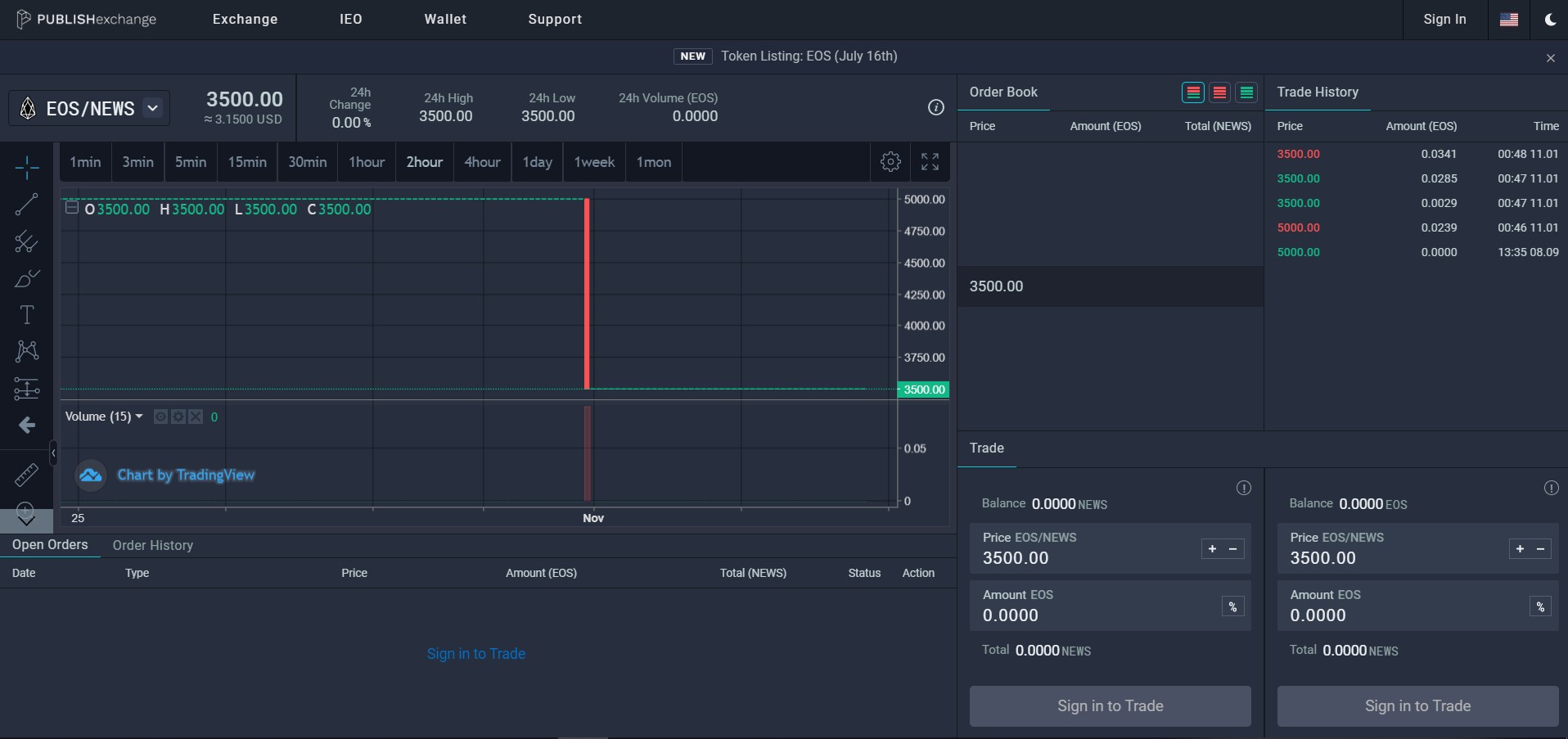Select the 3min timeframe
The width and height of the screenshot is (1568, 739).
138,162
